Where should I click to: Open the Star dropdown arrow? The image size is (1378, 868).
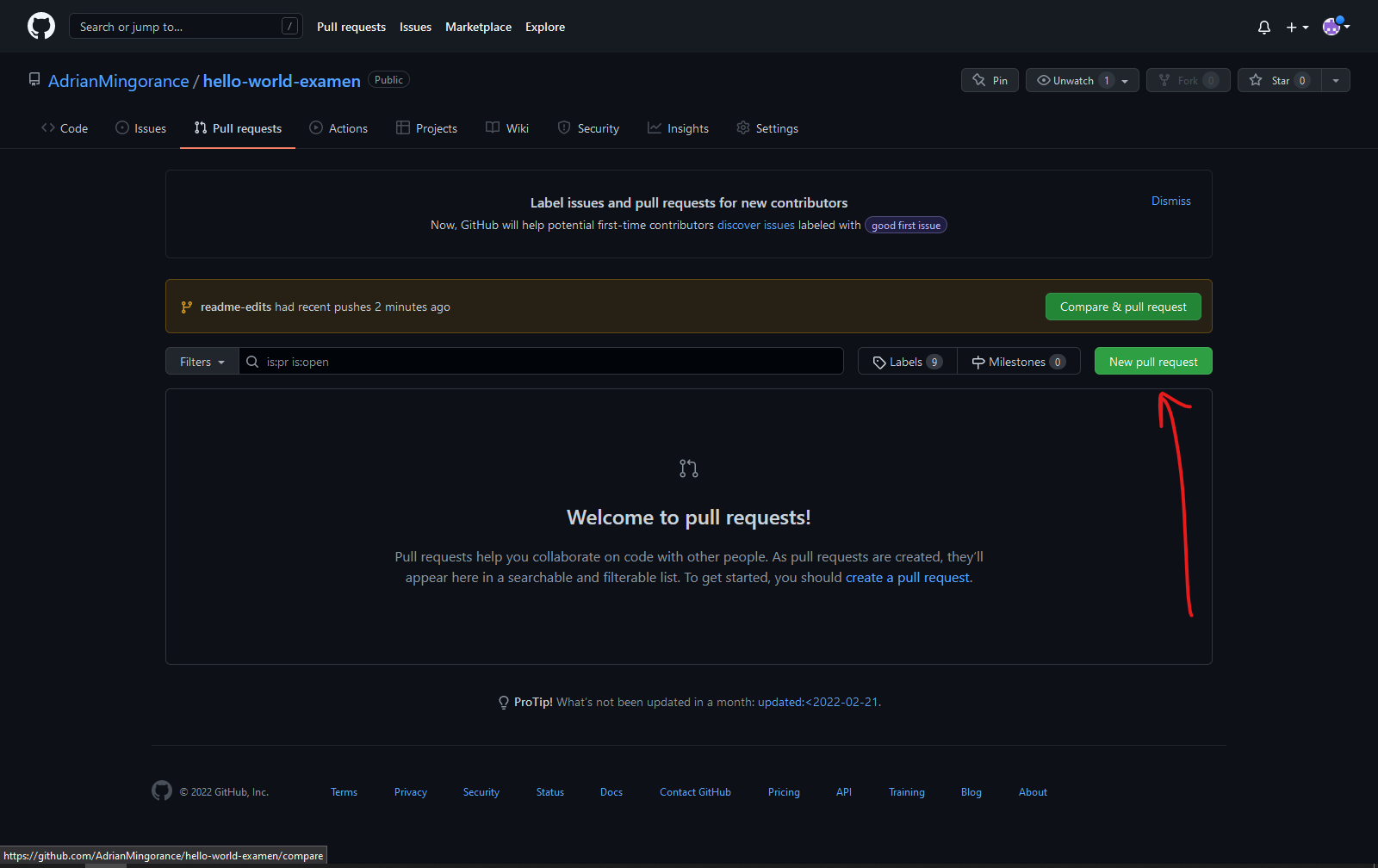[x=1335, y=79]
